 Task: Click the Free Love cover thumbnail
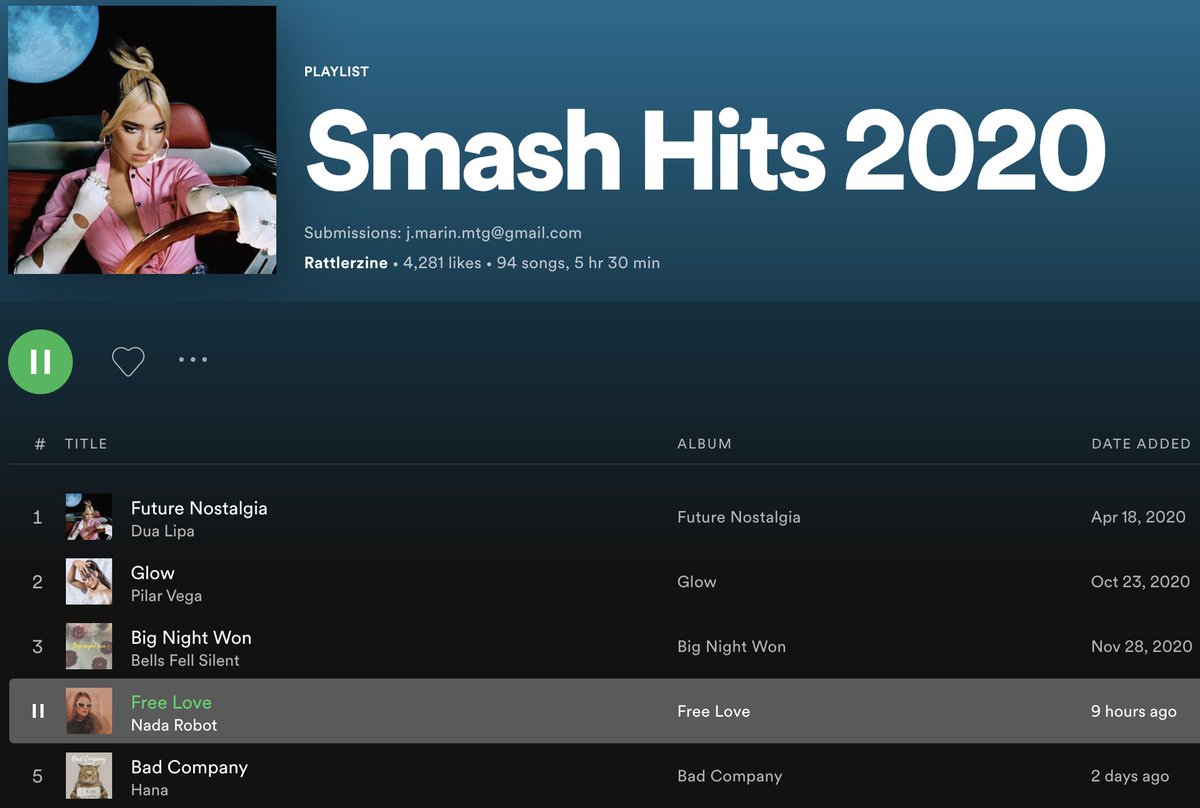coord(89,711)
